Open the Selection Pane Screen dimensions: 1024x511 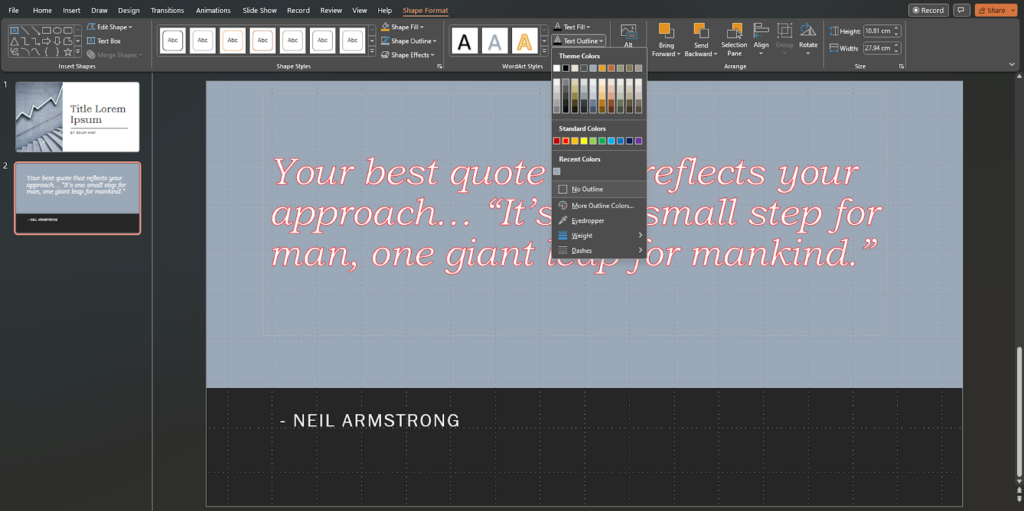(734, 32)
